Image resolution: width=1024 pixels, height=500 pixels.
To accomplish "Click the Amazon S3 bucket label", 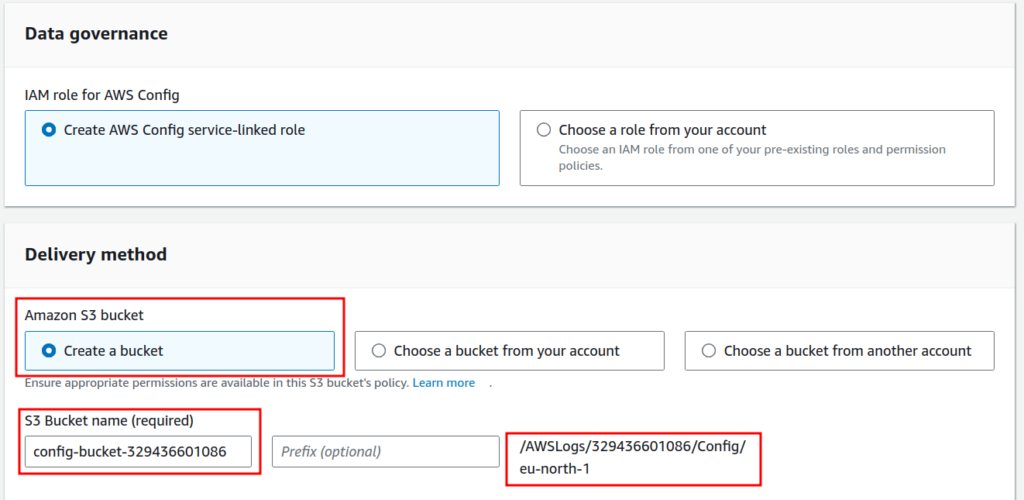I will (84, 315).
